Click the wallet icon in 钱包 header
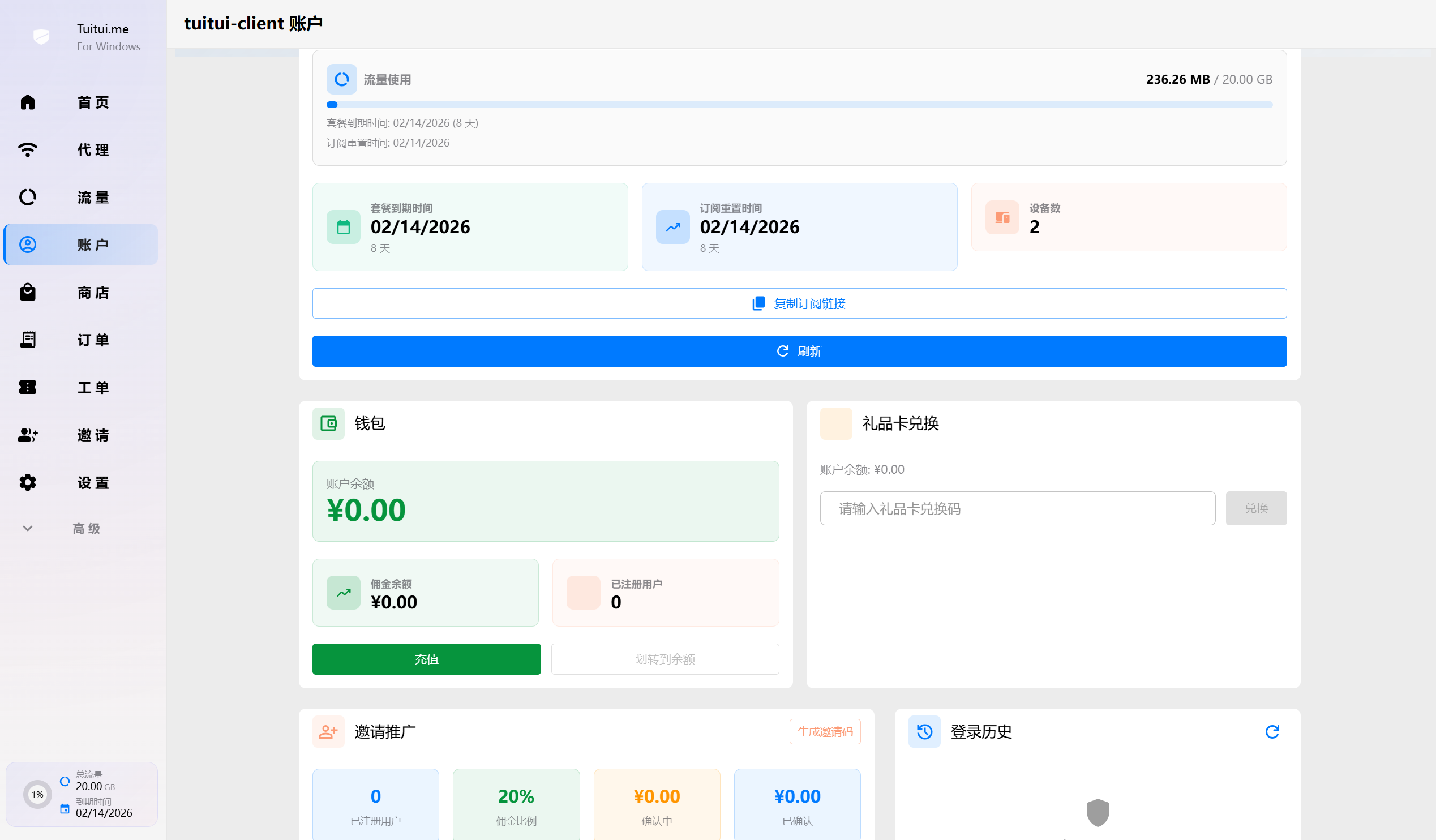1436x840 pixels. click(328, 423)
